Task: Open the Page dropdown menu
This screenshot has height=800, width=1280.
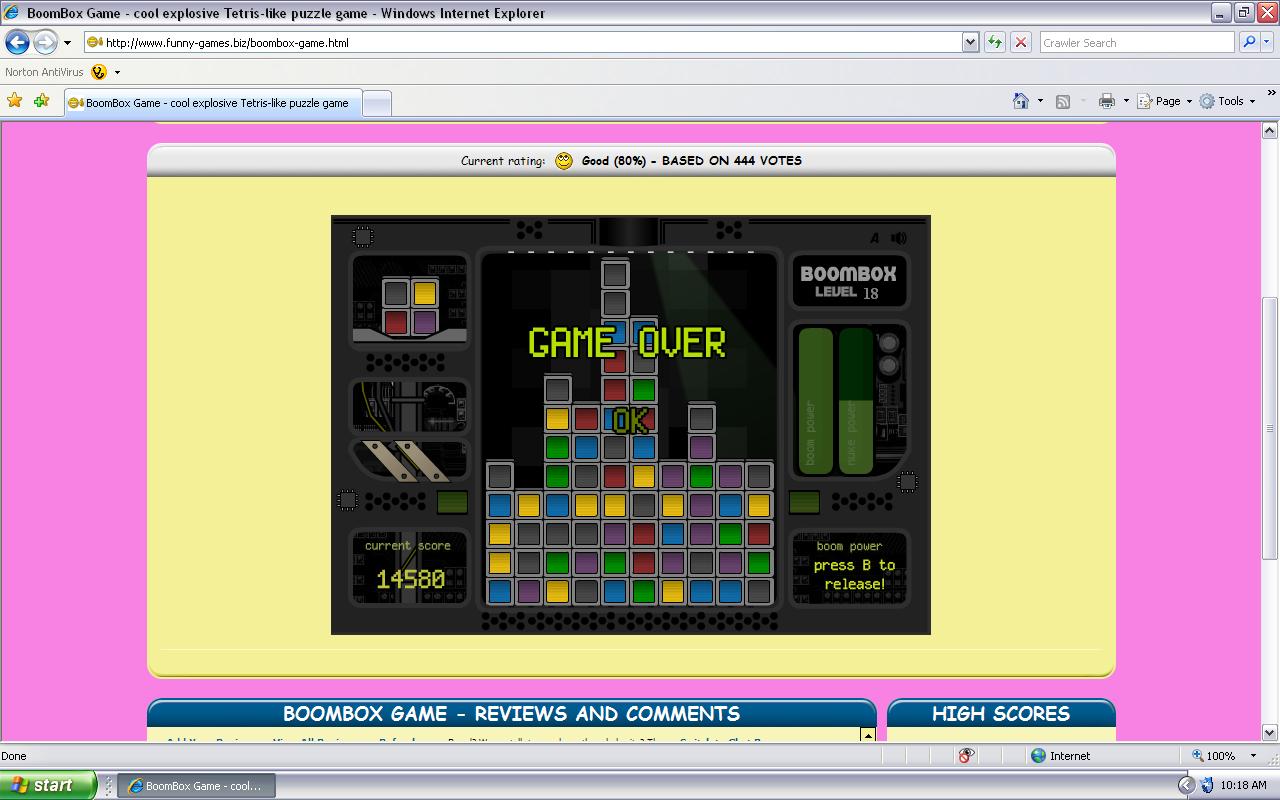Action: [1163, 100]
